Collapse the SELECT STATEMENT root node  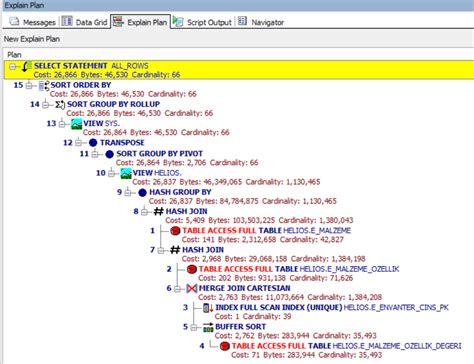[x=13, y=67]
